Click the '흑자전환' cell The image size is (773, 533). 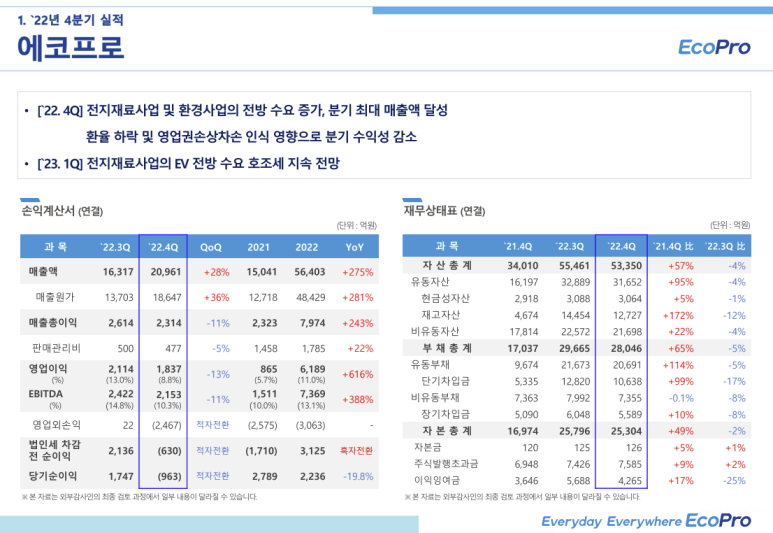click(356, 451)
